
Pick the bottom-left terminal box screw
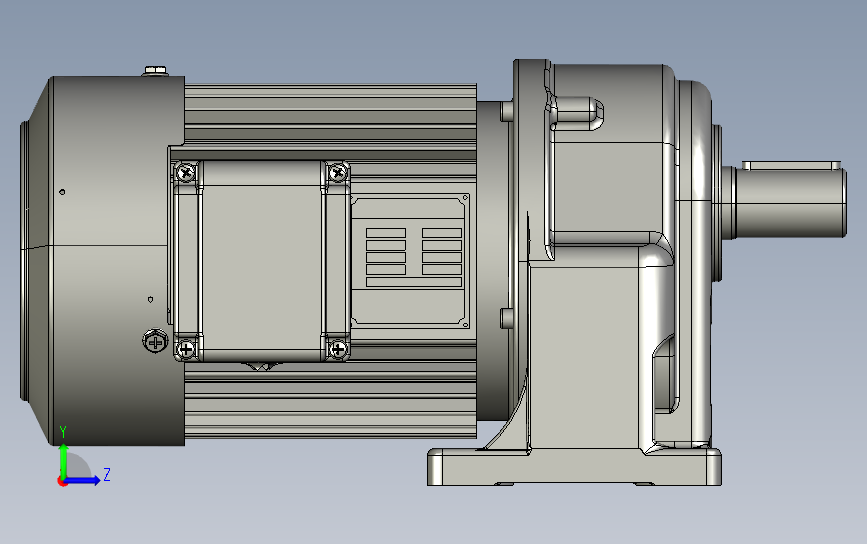[x=186, y=349]
